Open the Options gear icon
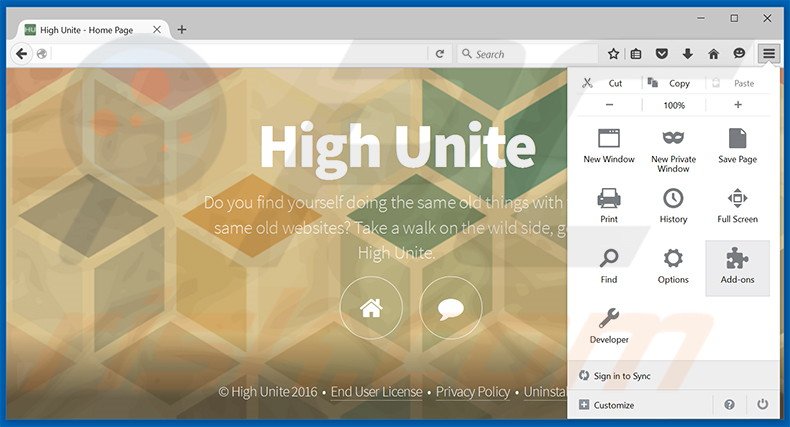Screen dimensions: 790x427 (673, 259)
